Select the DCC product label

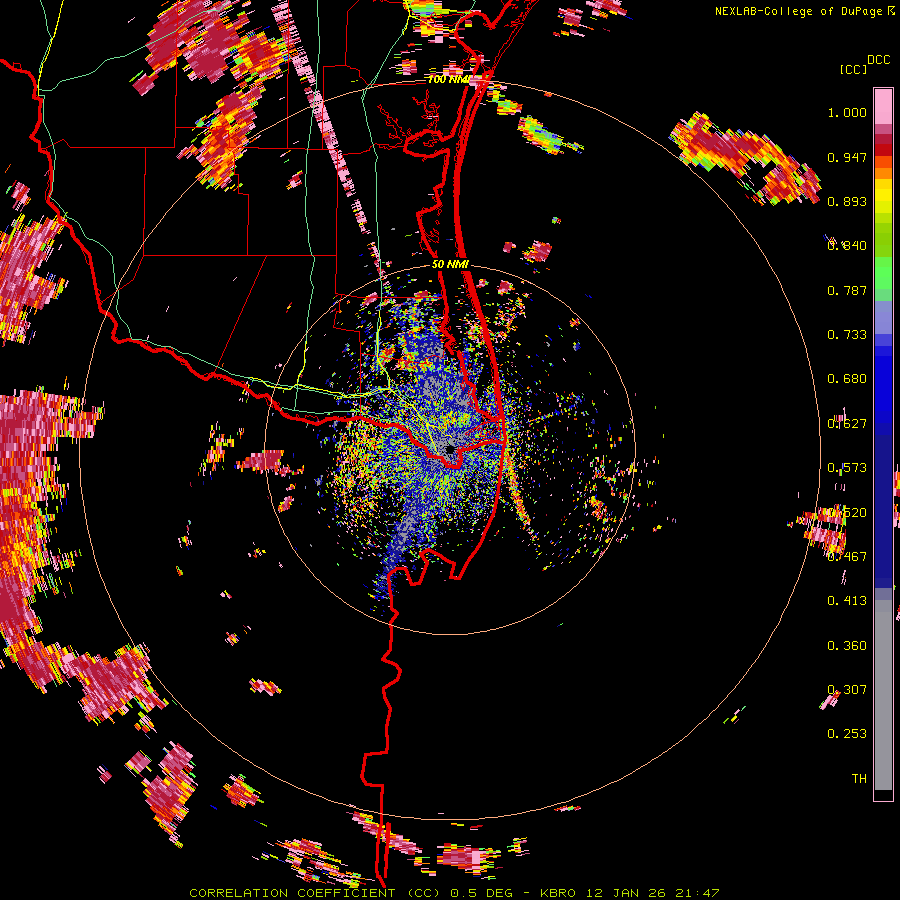pos(878,60)
